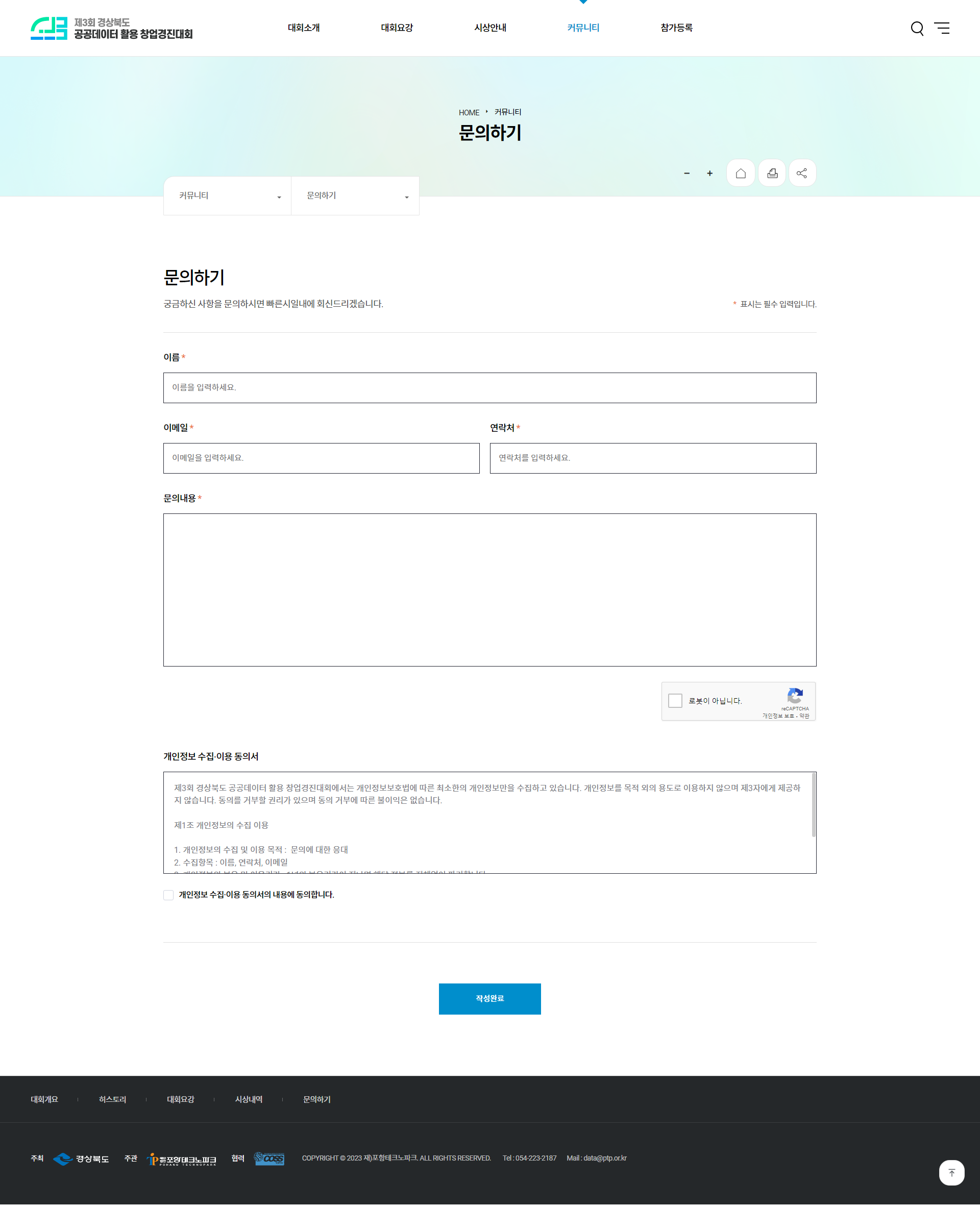Open the footer 대회개요 link
Viewport: 980px width, 1207px height.
(44, 1099)
